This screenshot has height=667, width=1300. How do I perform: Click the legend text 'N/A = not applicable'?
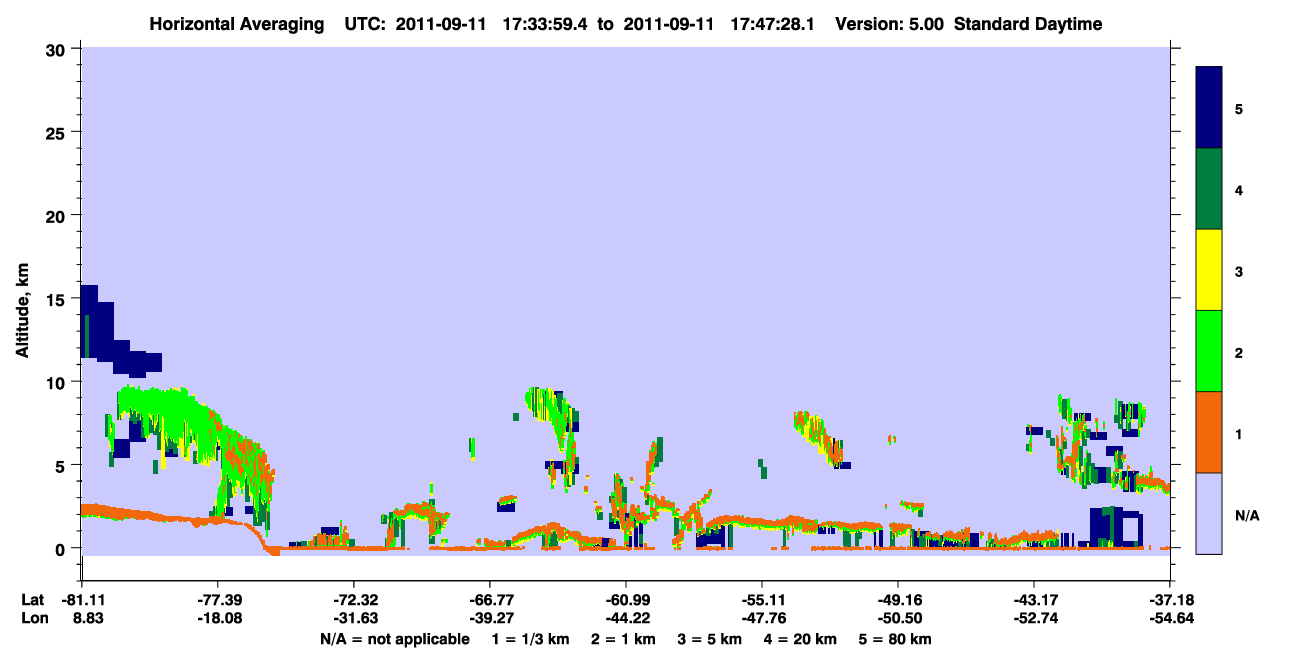pyautogui.click(x=394, y=639)
